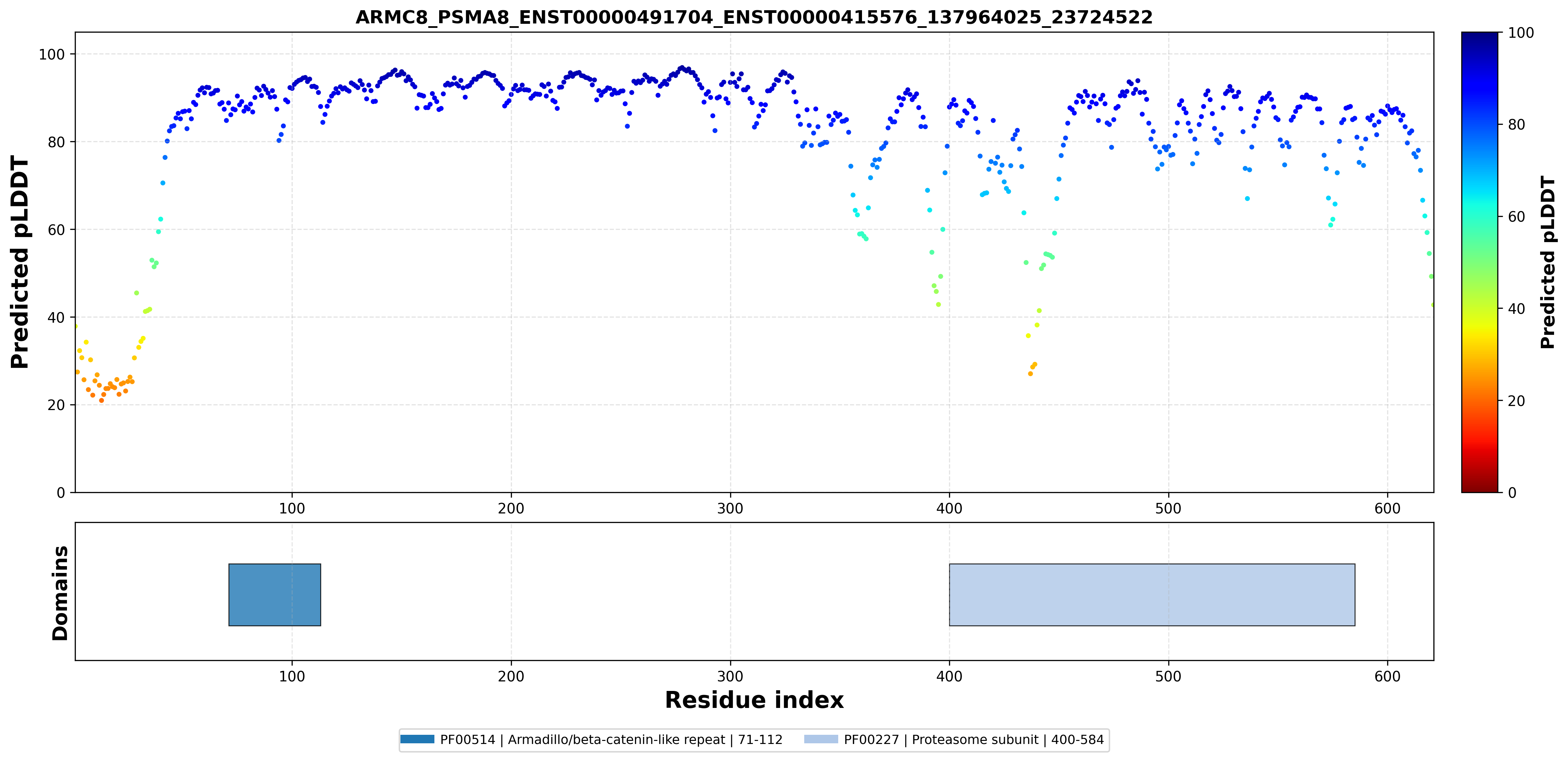Click the light blue PF00227 legend swatch
Viewport: 1568px width, 762px height.
(x=821, y=739)
